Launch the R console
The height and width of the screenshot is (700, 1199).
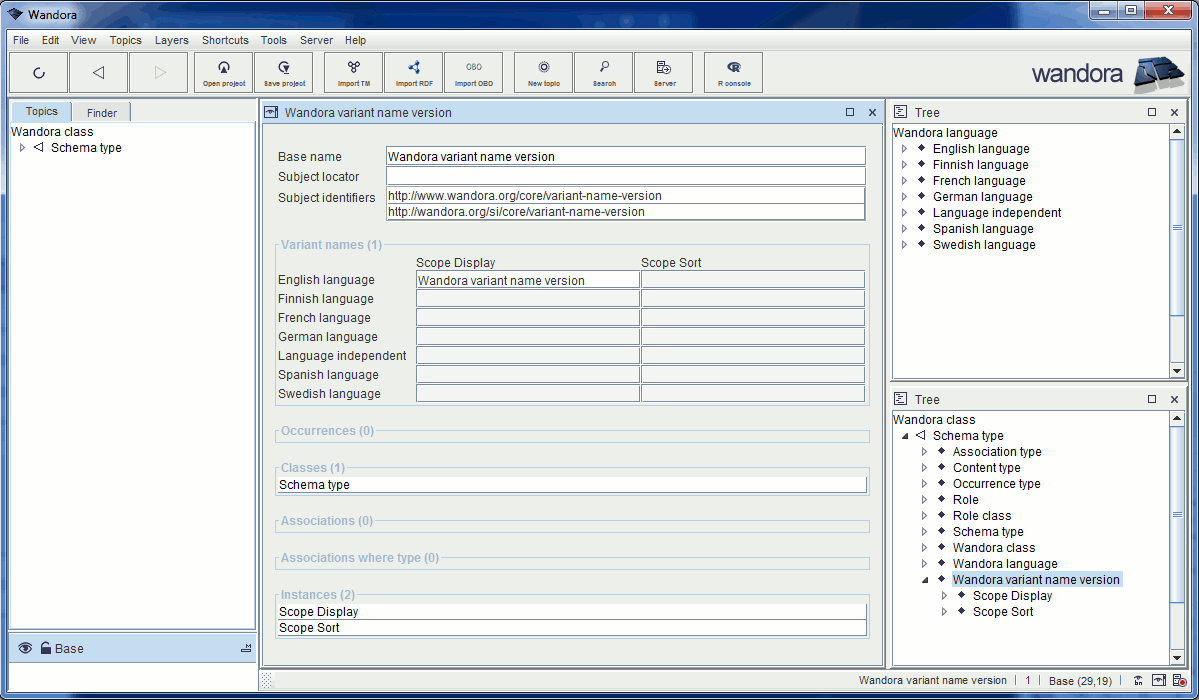[x=733, y=72]
